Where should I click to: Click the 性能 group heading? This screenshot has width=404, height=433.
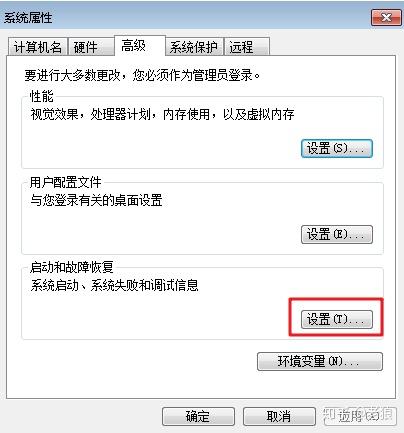click(x=41, y=96)
